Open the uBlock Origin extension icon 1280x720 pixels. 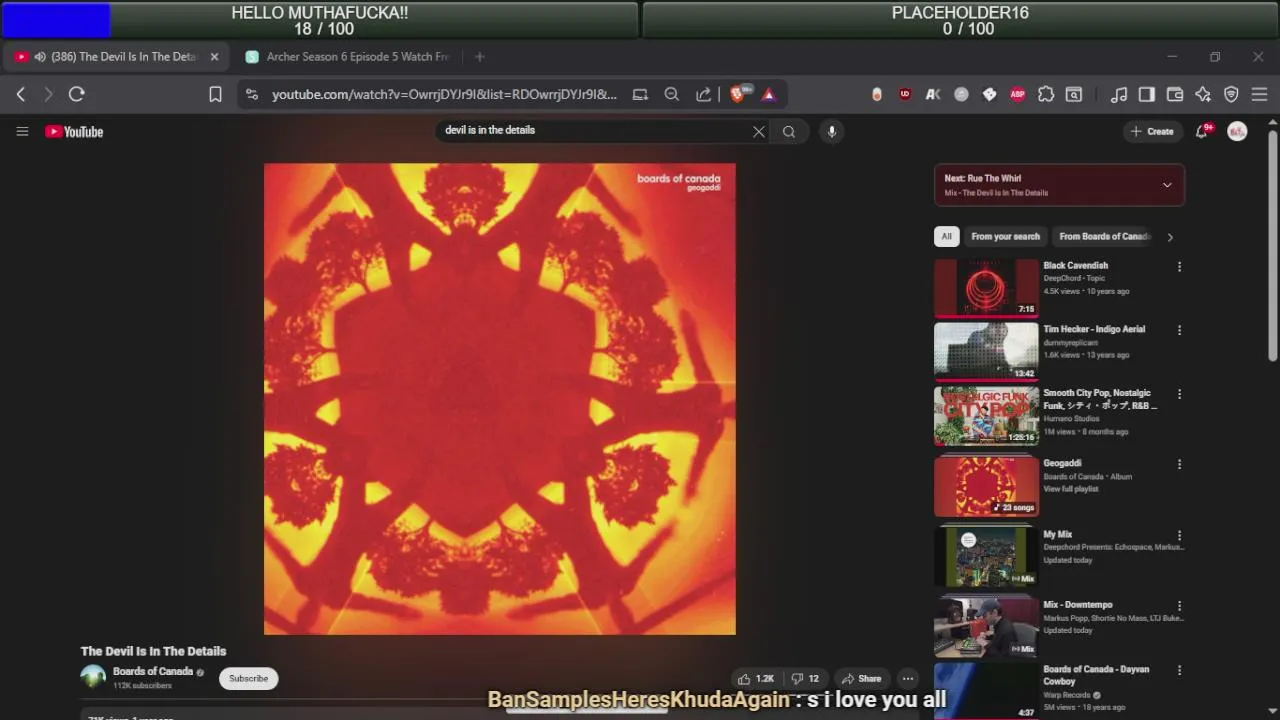pos(905,94)
